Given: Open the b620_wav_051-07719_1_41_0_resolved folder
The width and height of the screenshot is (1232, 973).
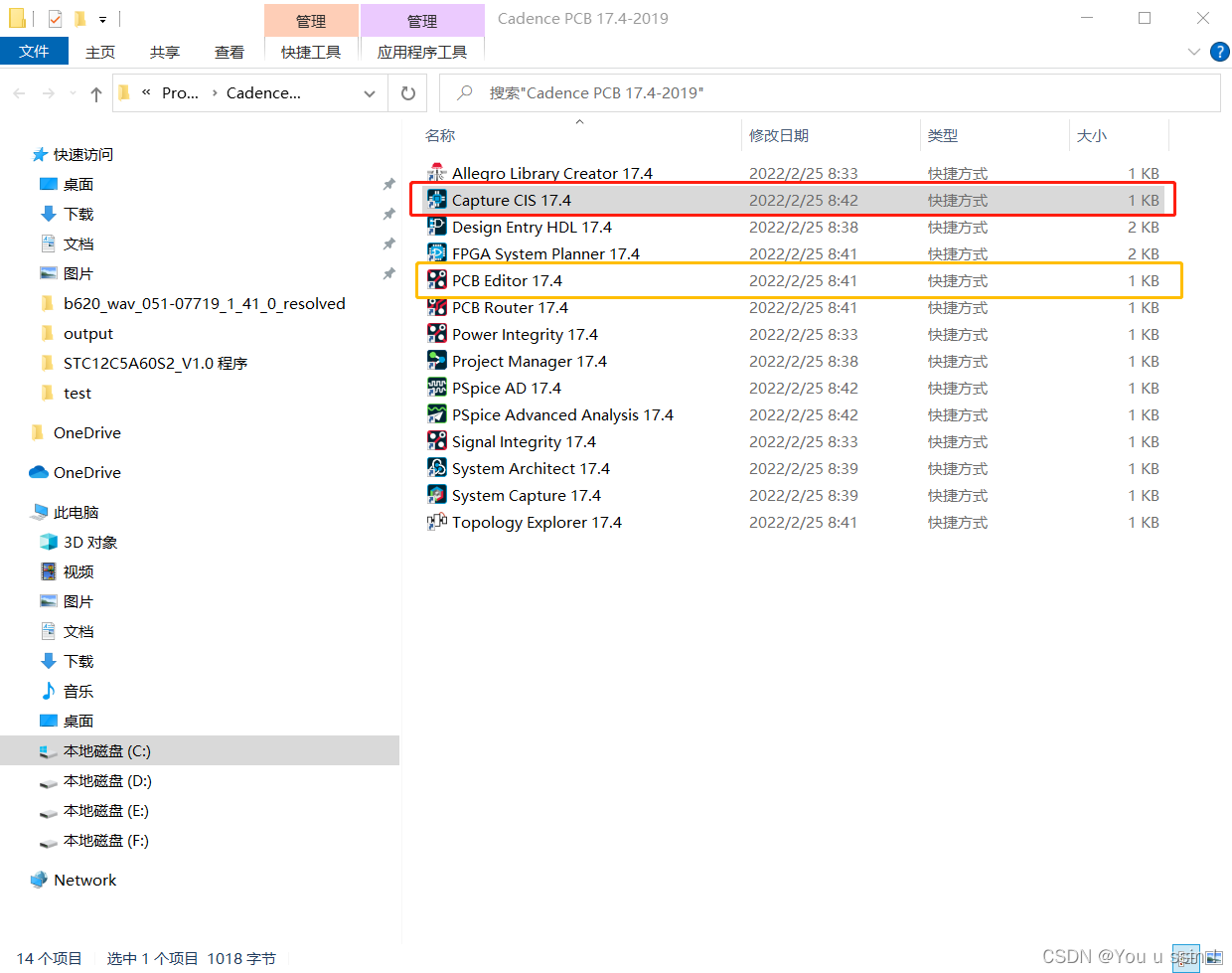Looking at the screenshot, I should coord(204,304).
